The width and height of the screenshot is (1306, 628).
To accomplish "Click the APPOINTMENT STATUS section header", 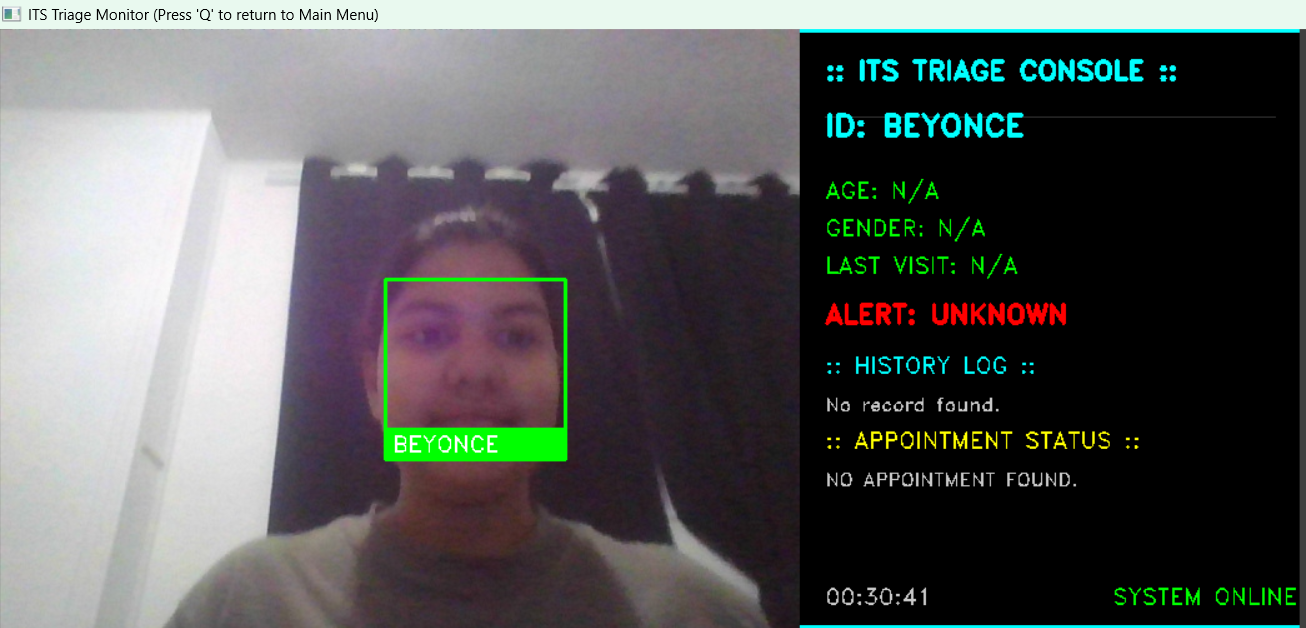I will click(983, 441).
